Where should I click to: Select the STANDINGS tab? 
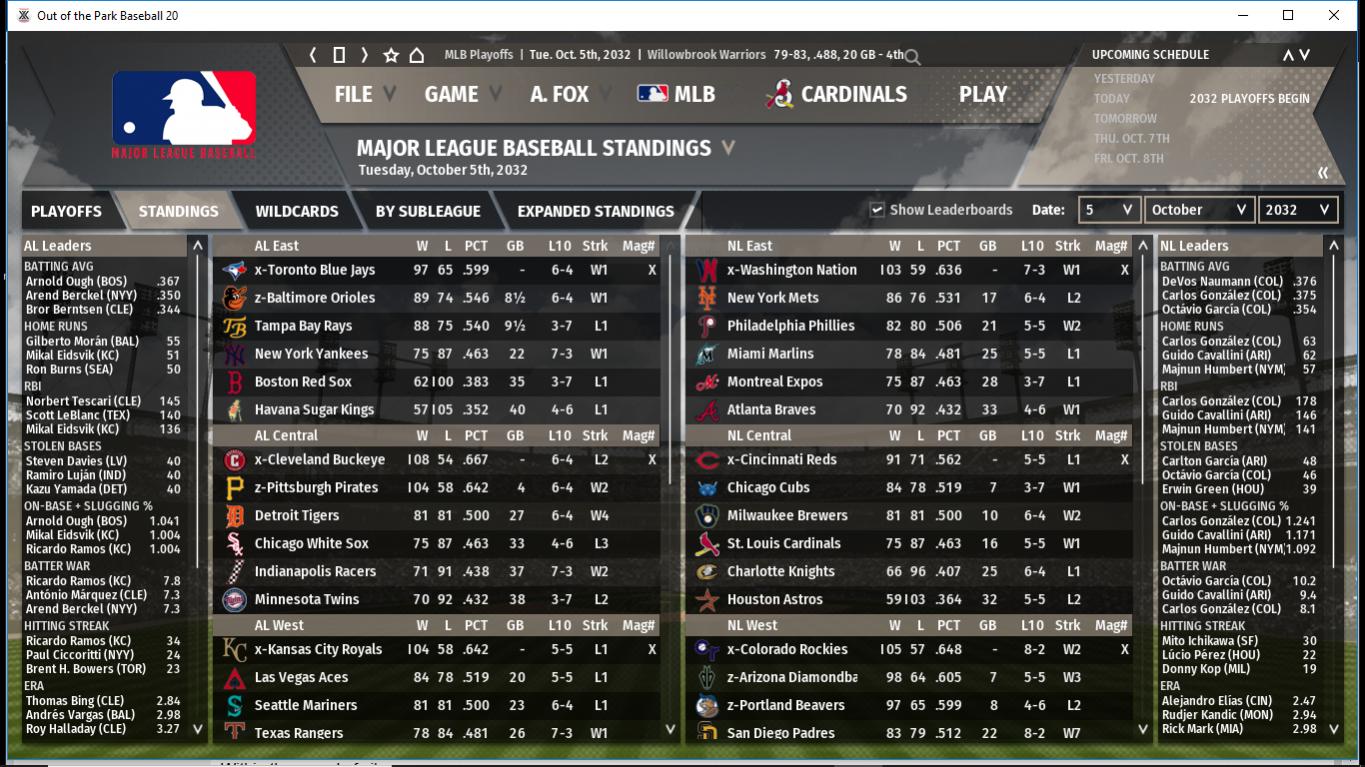[178, 211]
